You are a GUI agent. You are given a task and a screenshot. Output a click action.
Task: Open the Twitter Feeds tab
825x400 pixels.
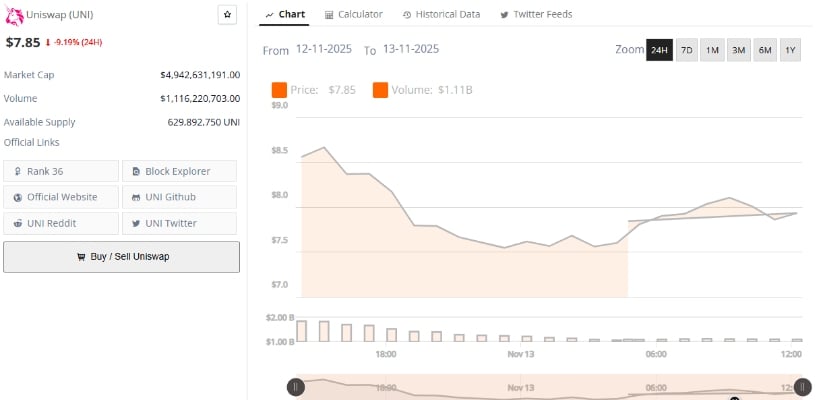point(539,14)
